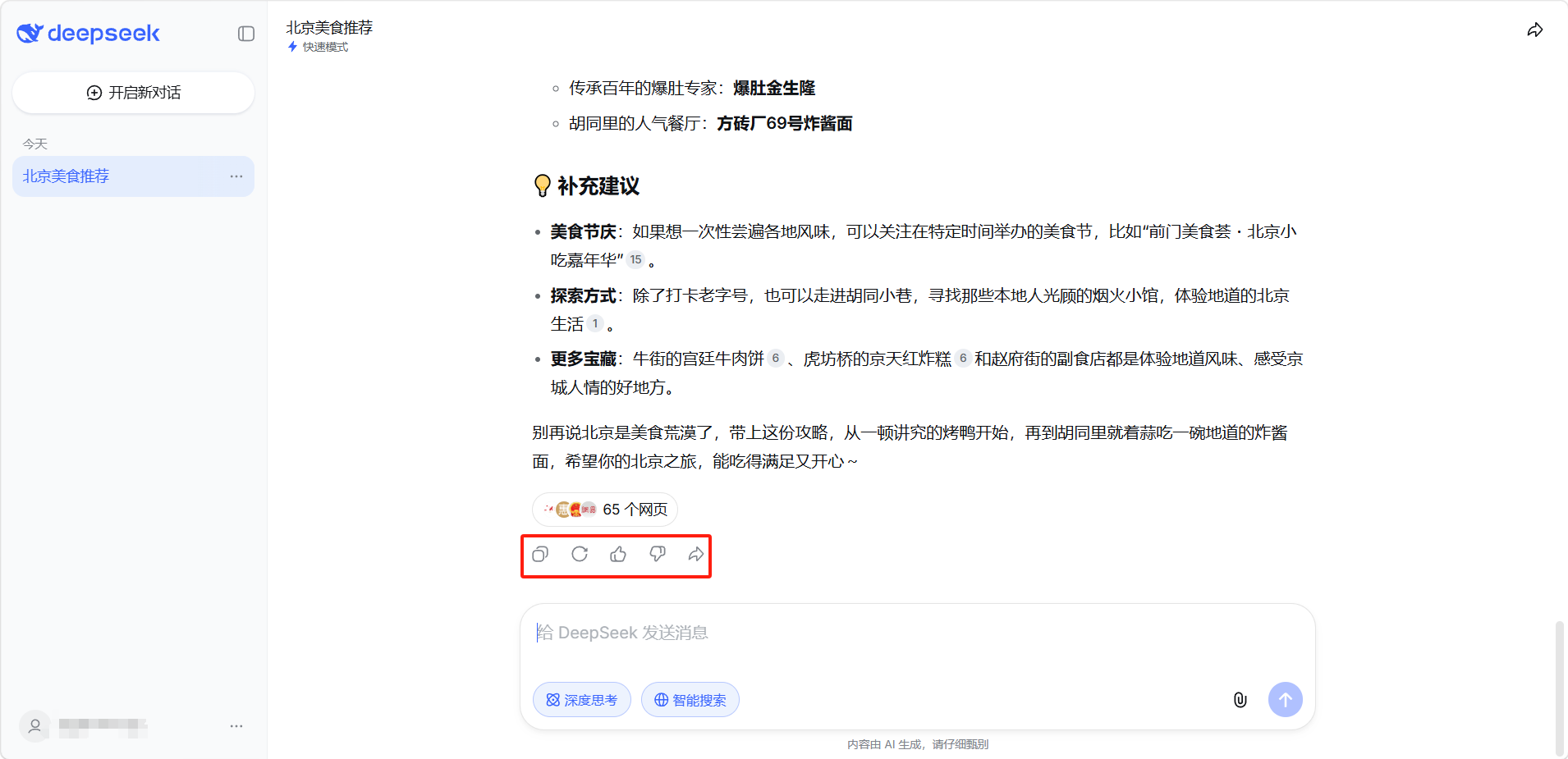The image size is (1568, 759).
Task: Start a new chat with 开启新对话
Action: tap(133, 93)
